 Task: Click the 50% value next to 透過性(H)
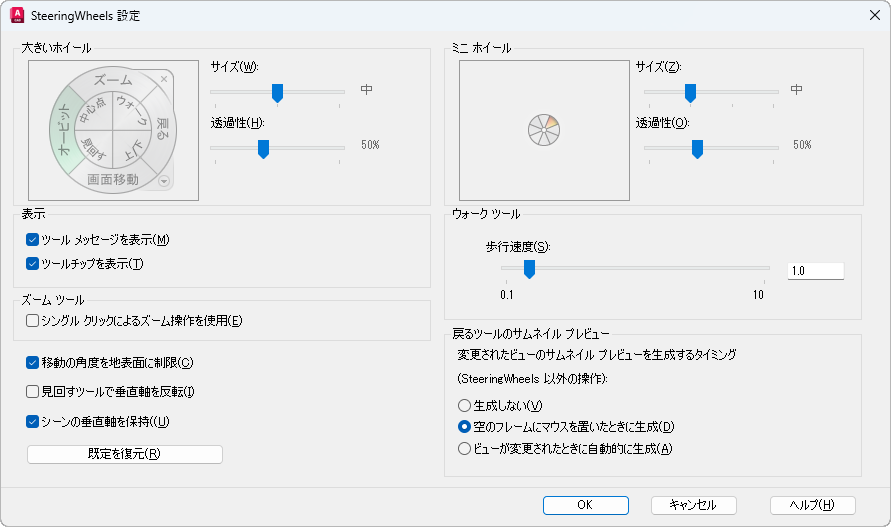pos(370,145)
